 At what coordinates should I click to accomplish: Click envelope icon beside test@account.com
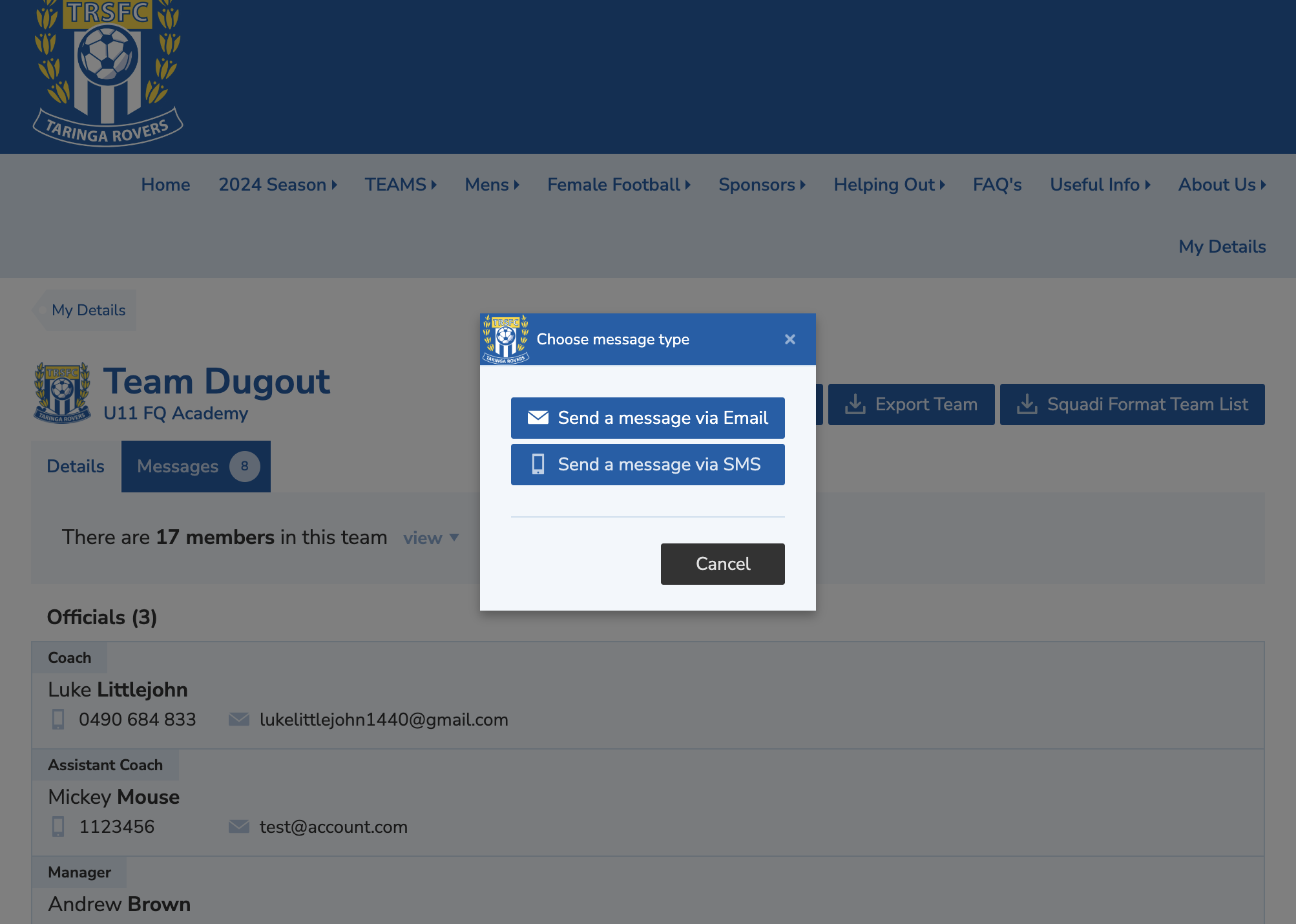pos(239,826)
